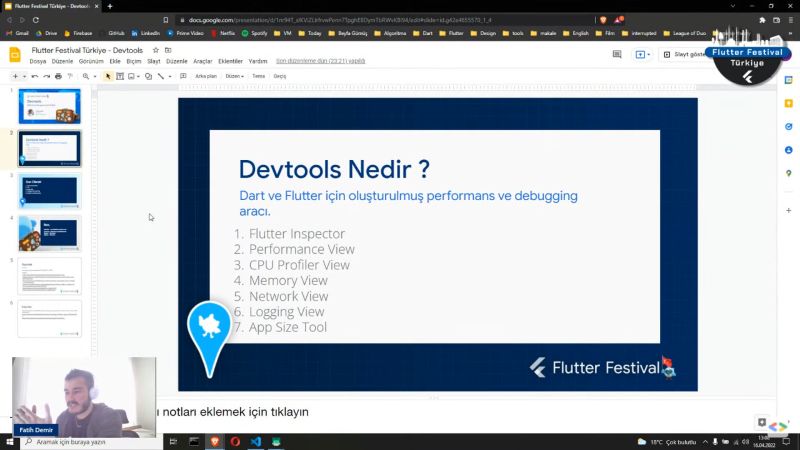Click the Memory View list item

[x=288, y=281]
